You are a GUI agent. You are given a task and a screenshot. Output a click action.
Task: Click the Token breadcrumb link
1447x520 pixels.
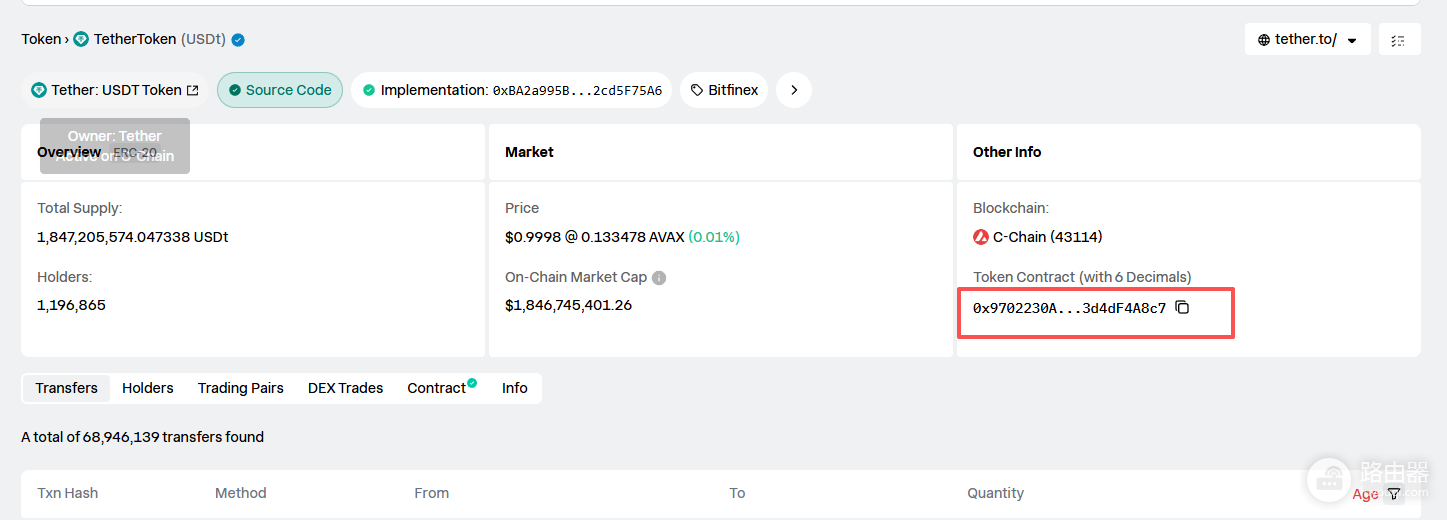coord(41,40)
